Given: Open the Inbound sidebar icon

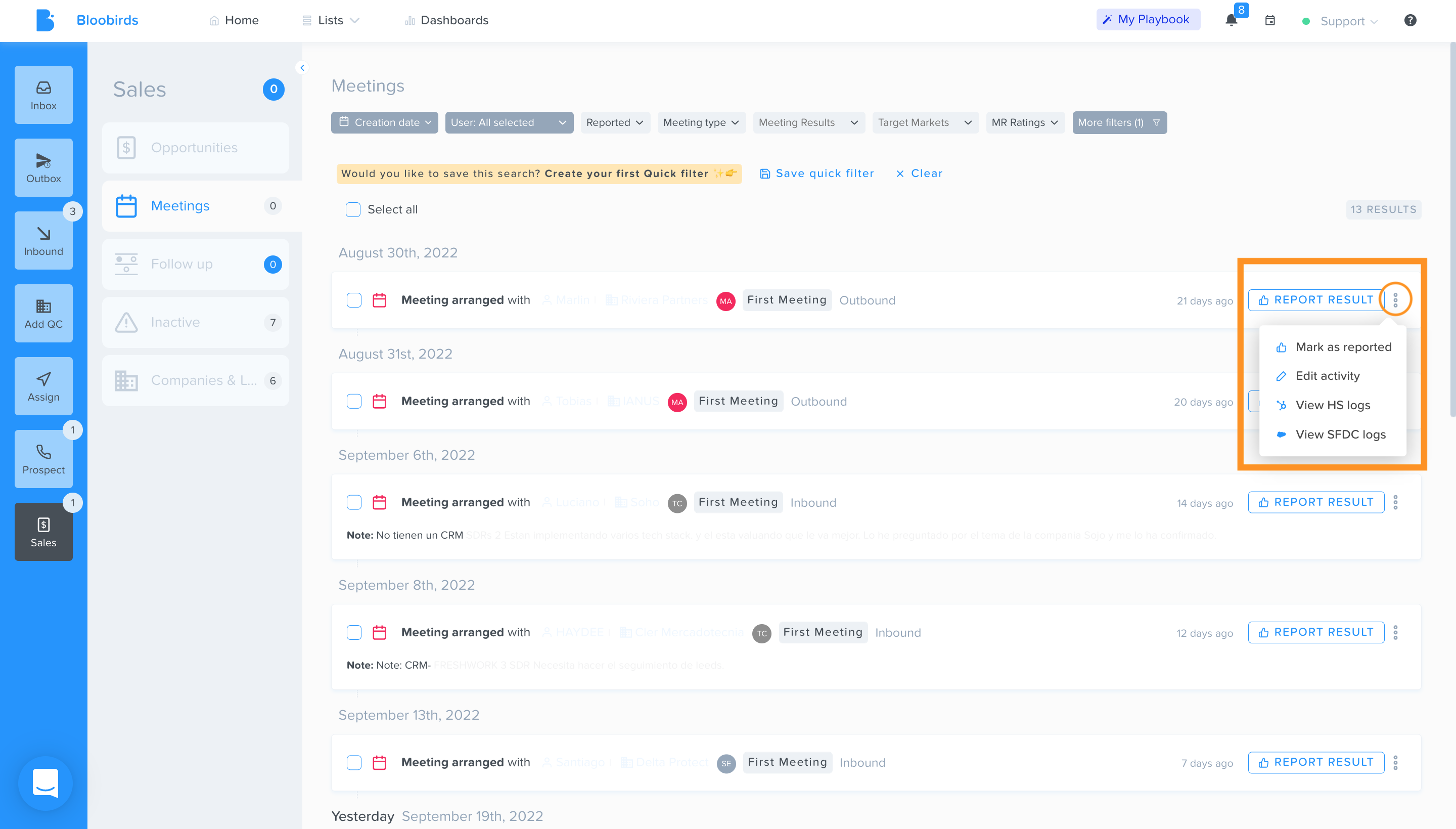Looking at the screenshot, I should (43, 240).
